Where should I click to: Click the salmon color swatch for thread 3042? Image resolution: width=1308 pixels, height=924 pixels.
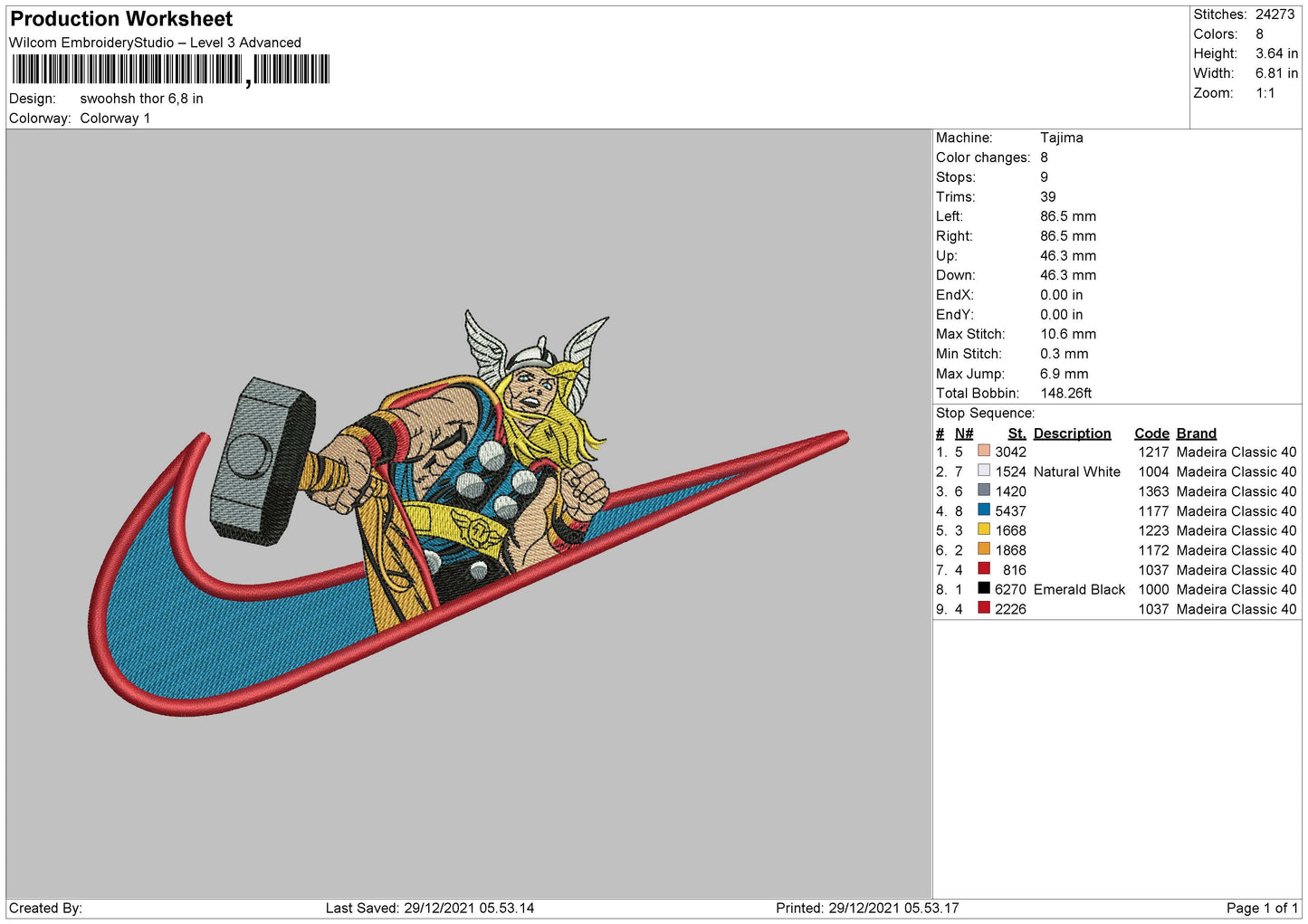point(983,452)
